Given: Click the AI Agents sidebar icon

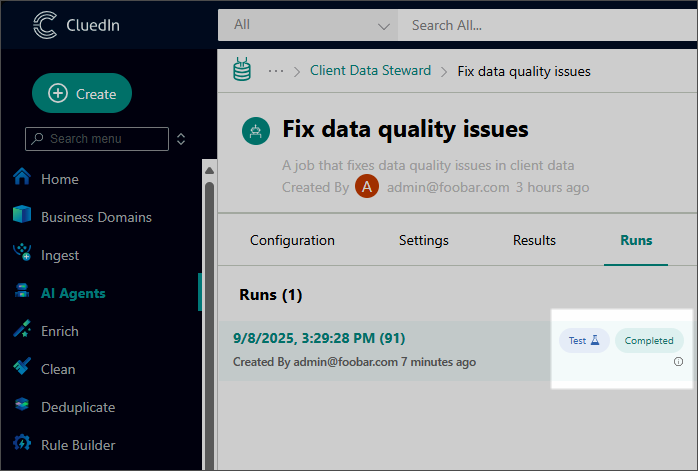Looking at the screenshot, I should pyautogui.click(x=22, y=293).
